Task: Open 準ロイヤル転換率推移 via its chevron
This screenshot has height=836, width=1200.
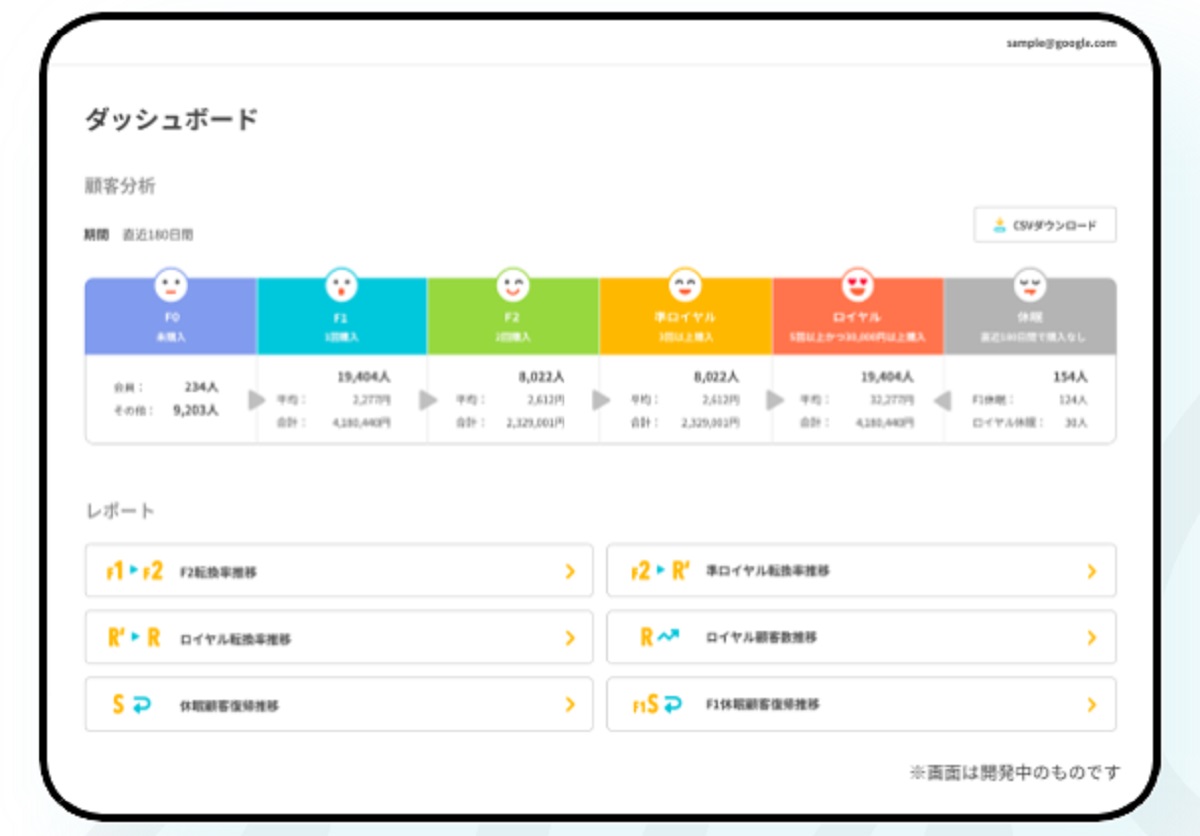Action: [1092, 572]
